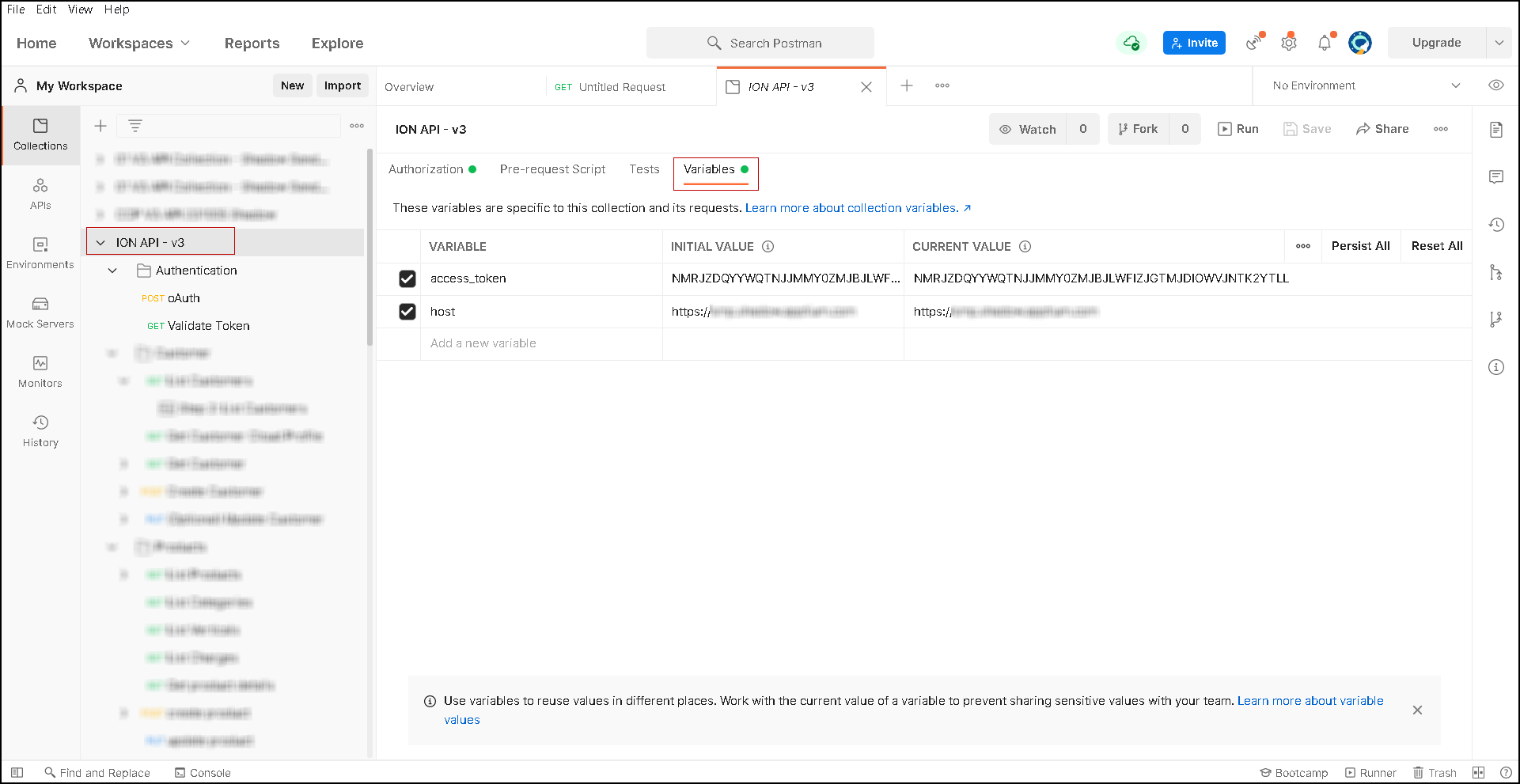Open the settings gear icon

(x=1289, y=44)
